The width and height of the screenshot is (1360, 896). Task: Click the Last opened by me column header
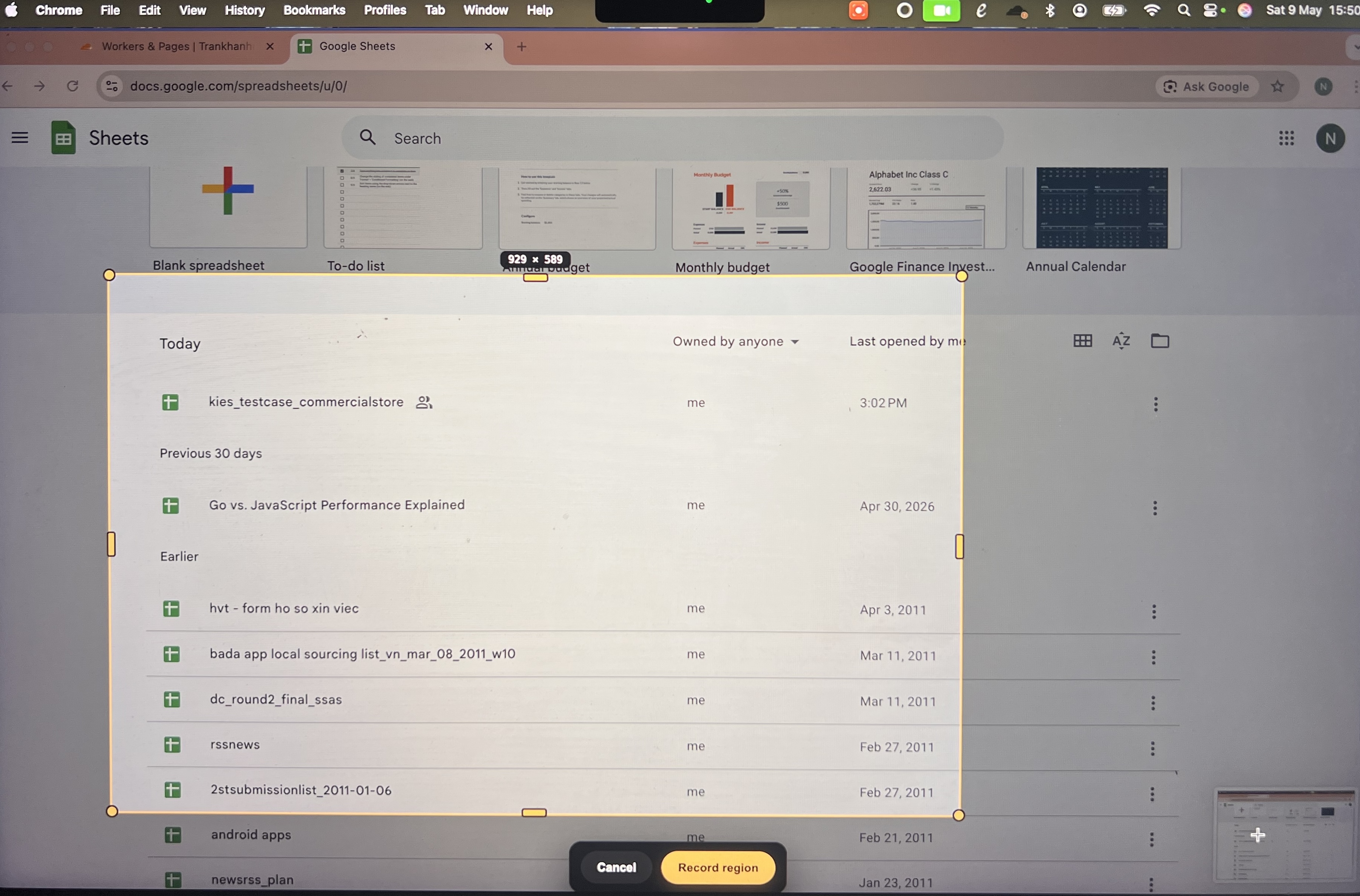[x=907, y=341]
